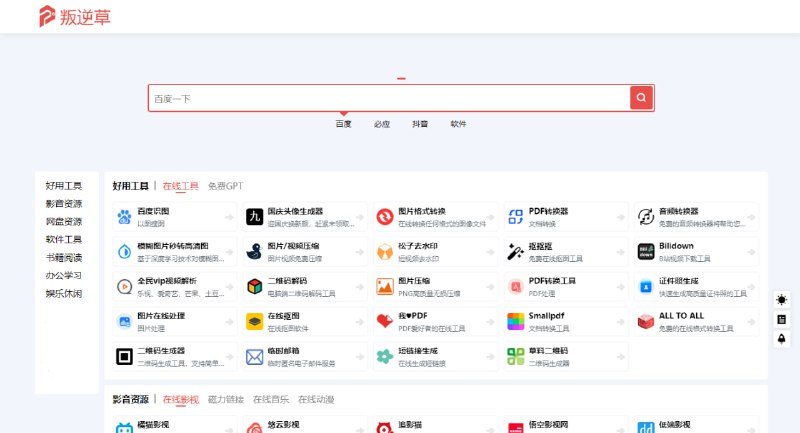This screenshot has height=433, width=800.
Task: Click the 二维码生成器 black square icon
Action: pos(124,356)
